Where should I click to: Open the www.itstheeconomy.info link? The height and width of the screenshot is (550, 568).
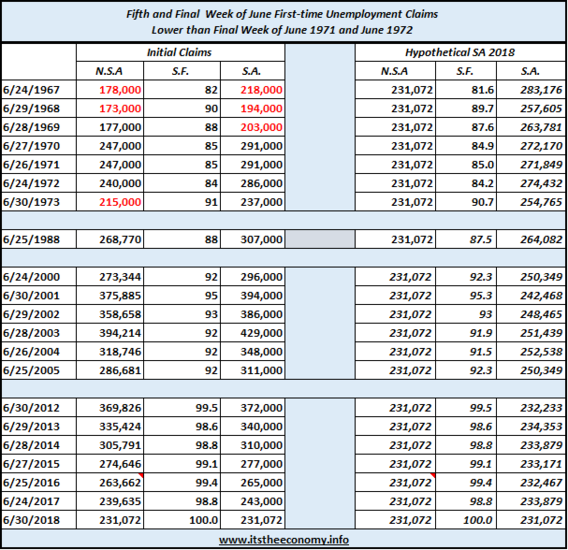tap(284, 539)
